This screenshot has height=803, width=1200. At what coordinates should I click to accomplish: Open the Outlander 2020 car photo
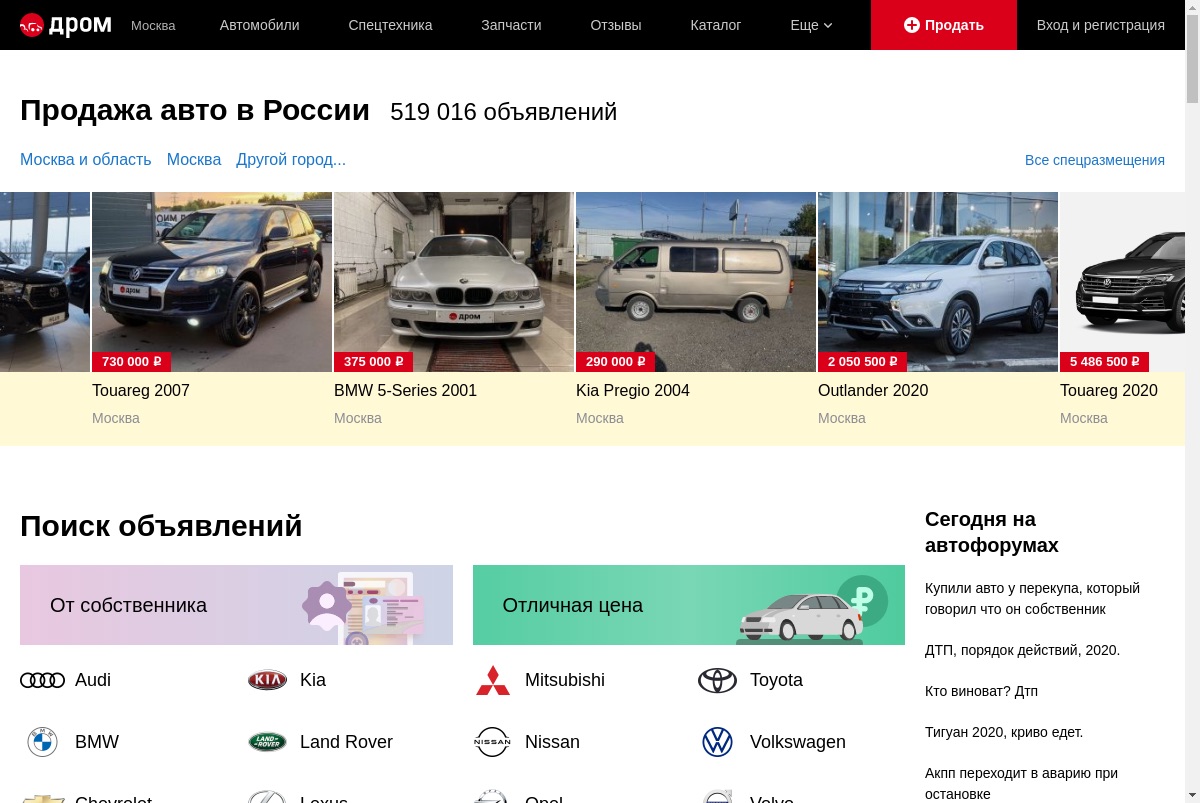(938, 282)
